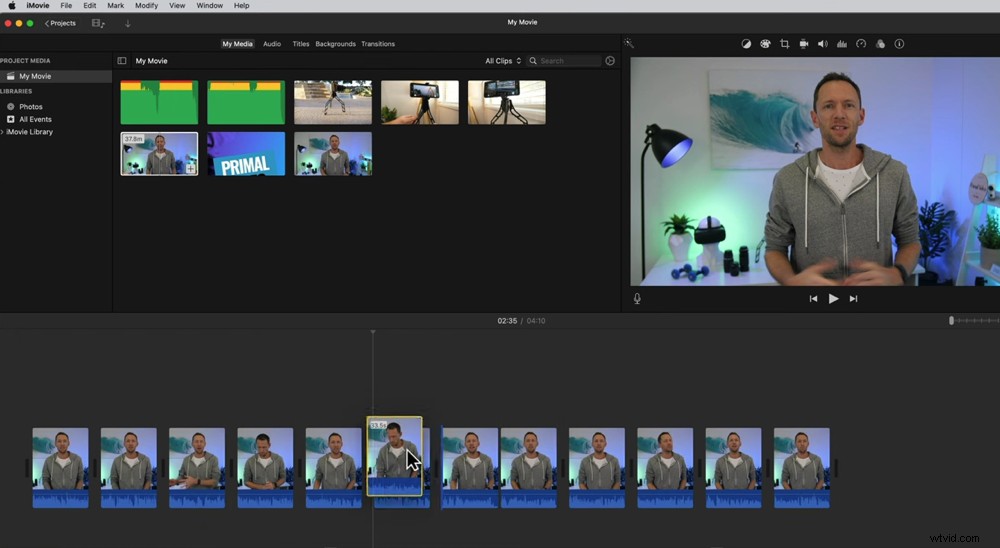1000x548 pixels.
Task: Open the browser settings filmstrip icon
Action: click(x=610, y=61)
